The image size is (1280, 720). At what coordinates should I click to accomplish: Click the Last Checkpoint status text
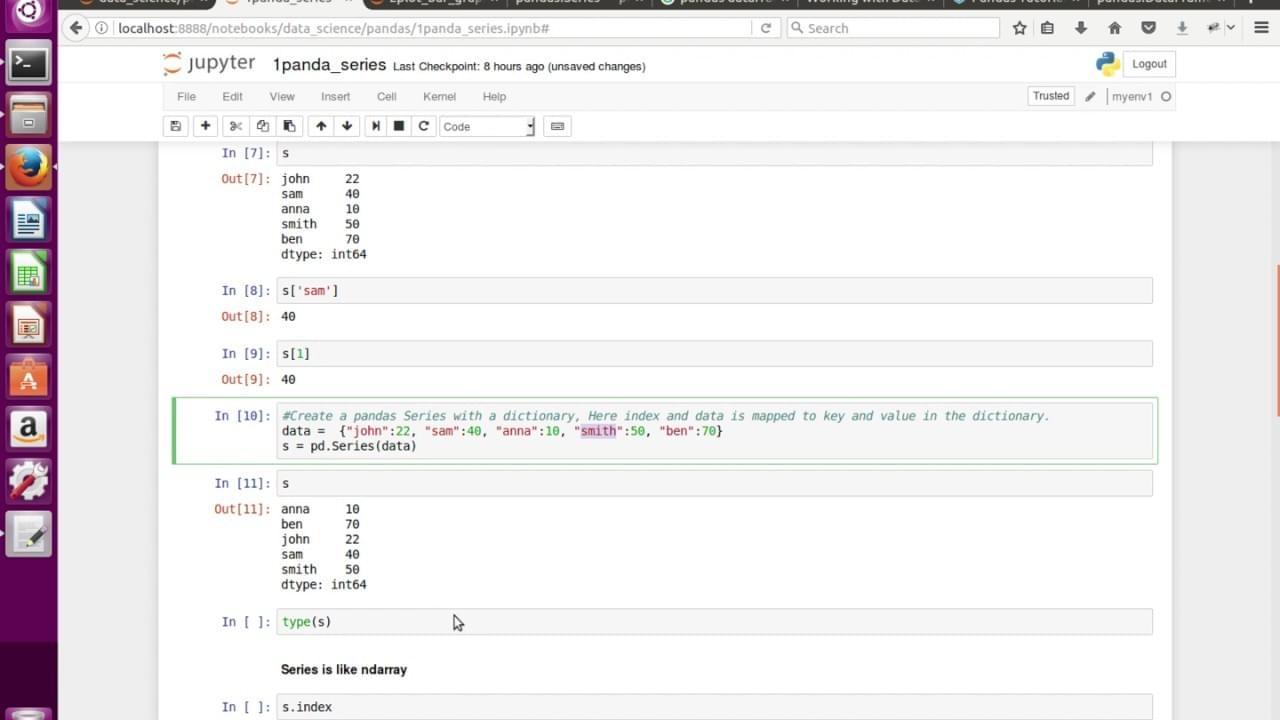[519, 66]
